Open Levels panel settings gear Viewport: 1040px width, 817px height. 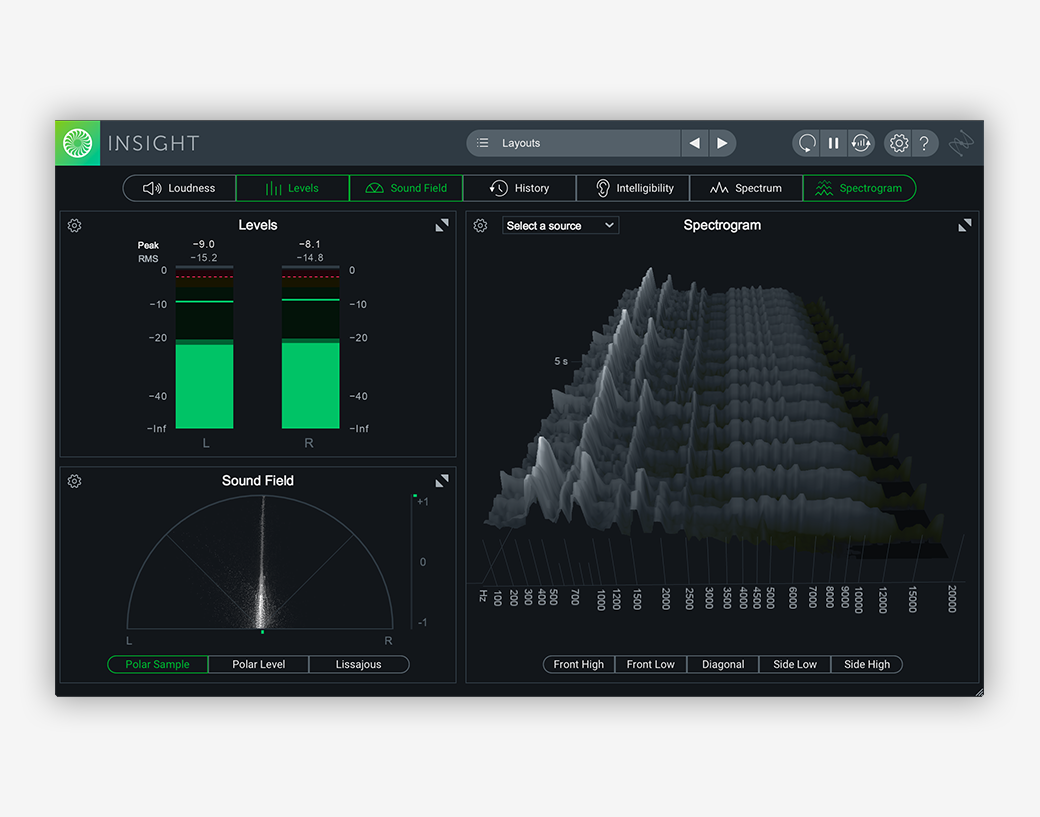point(74,225)
